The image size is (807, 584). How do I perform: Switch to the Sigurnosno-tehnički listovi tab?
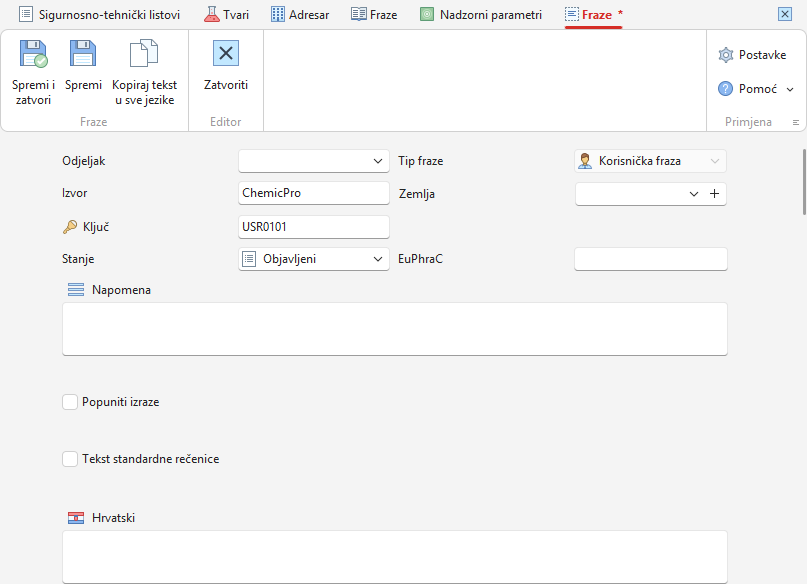[99, 14]
